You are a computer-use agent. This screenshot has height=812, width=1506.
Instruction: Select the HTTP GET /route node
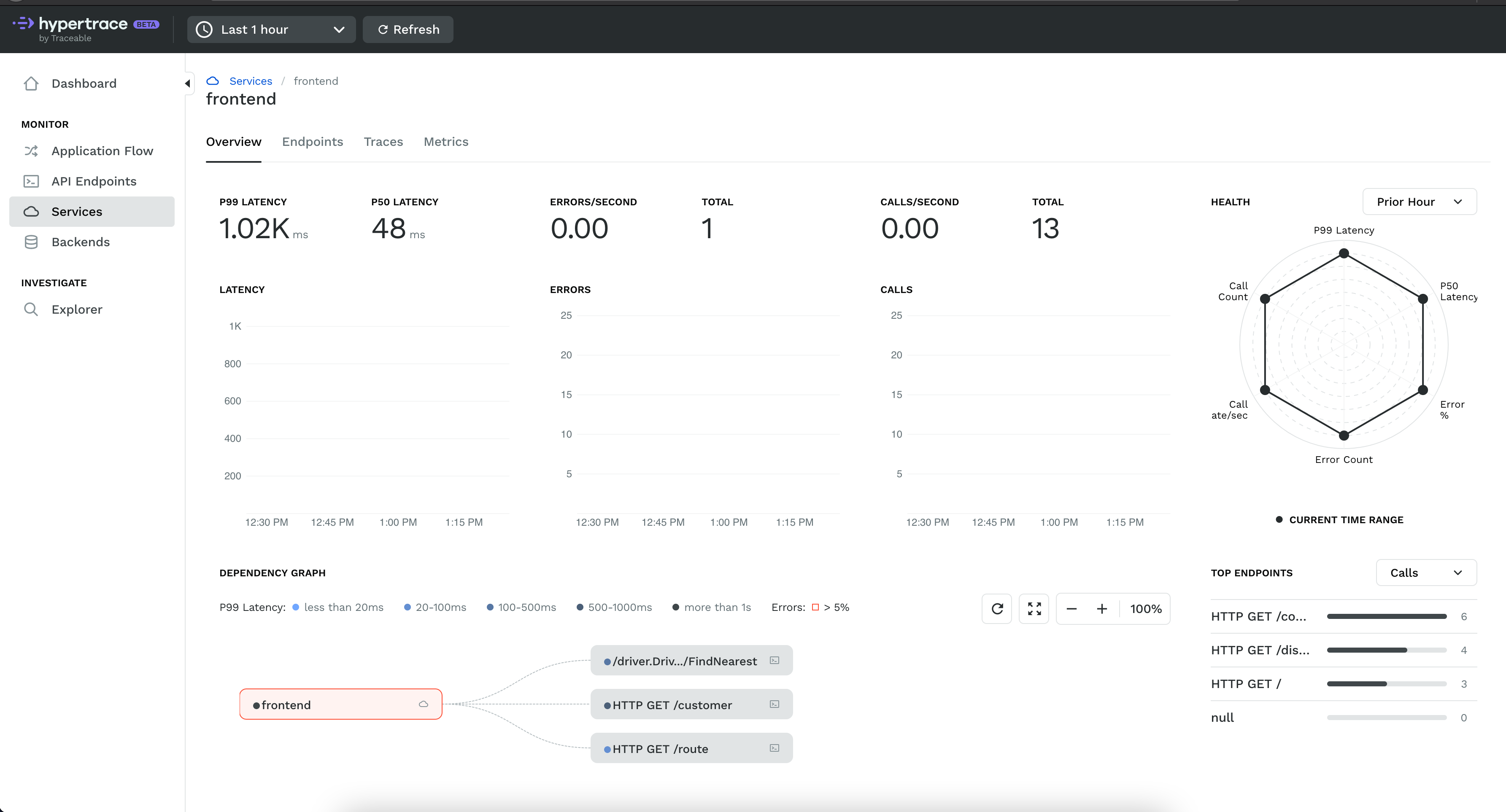[691, 748]
